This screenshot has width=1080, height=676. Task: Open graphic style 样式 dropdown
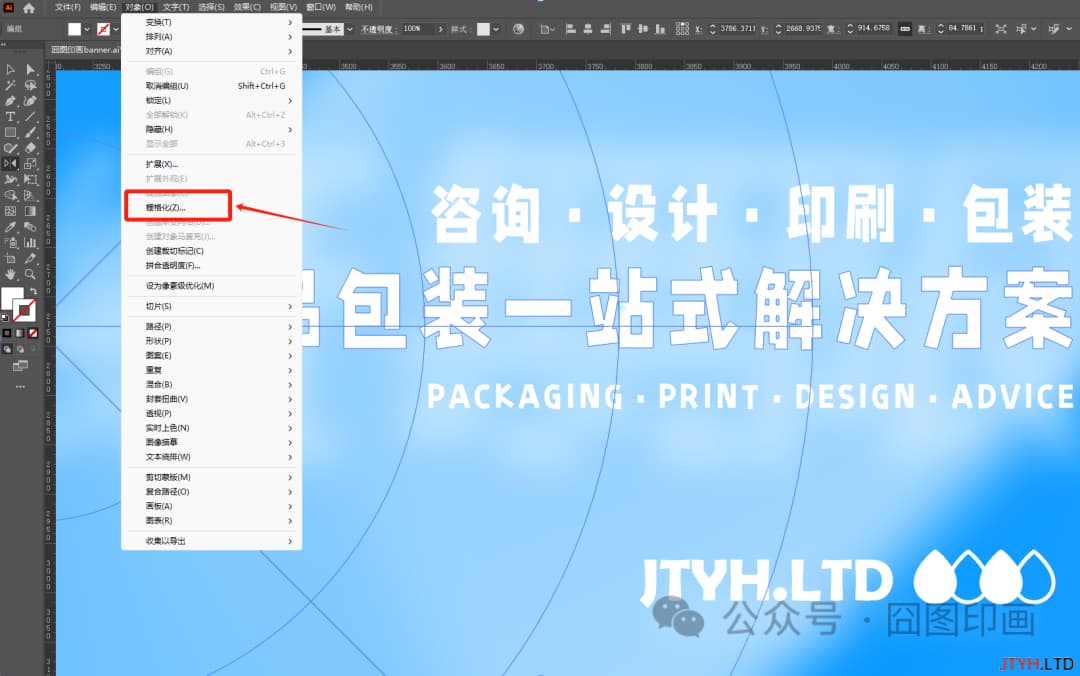click(495, 29)
